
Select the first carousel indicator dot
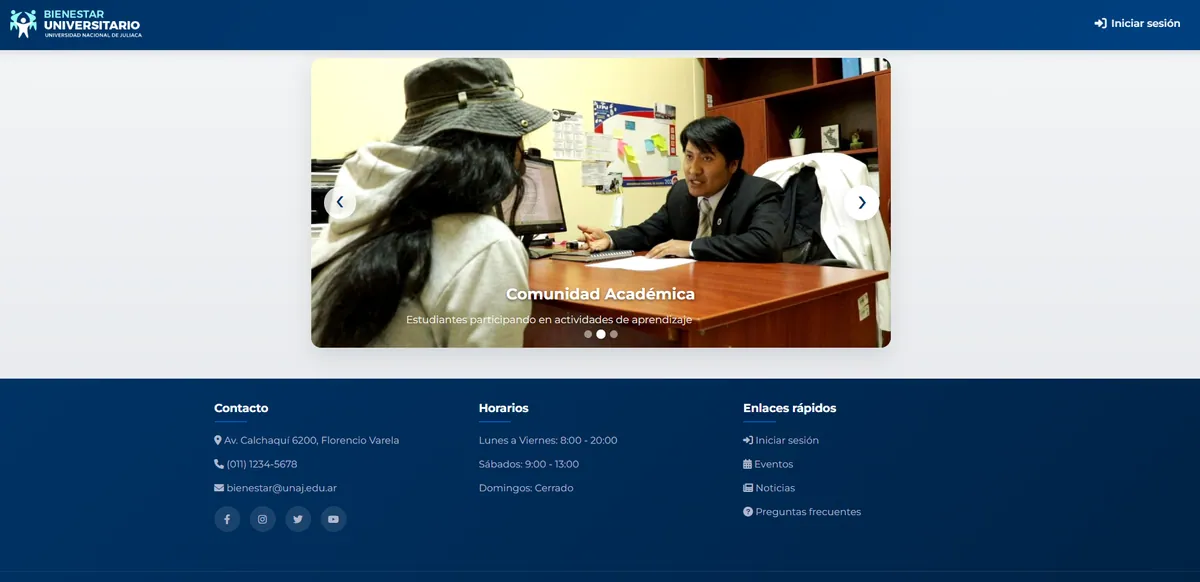588,334
